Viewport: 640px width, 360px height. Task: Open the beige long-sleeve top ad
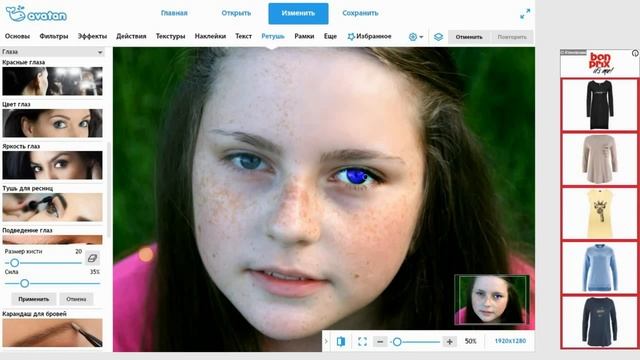[600, 159]
